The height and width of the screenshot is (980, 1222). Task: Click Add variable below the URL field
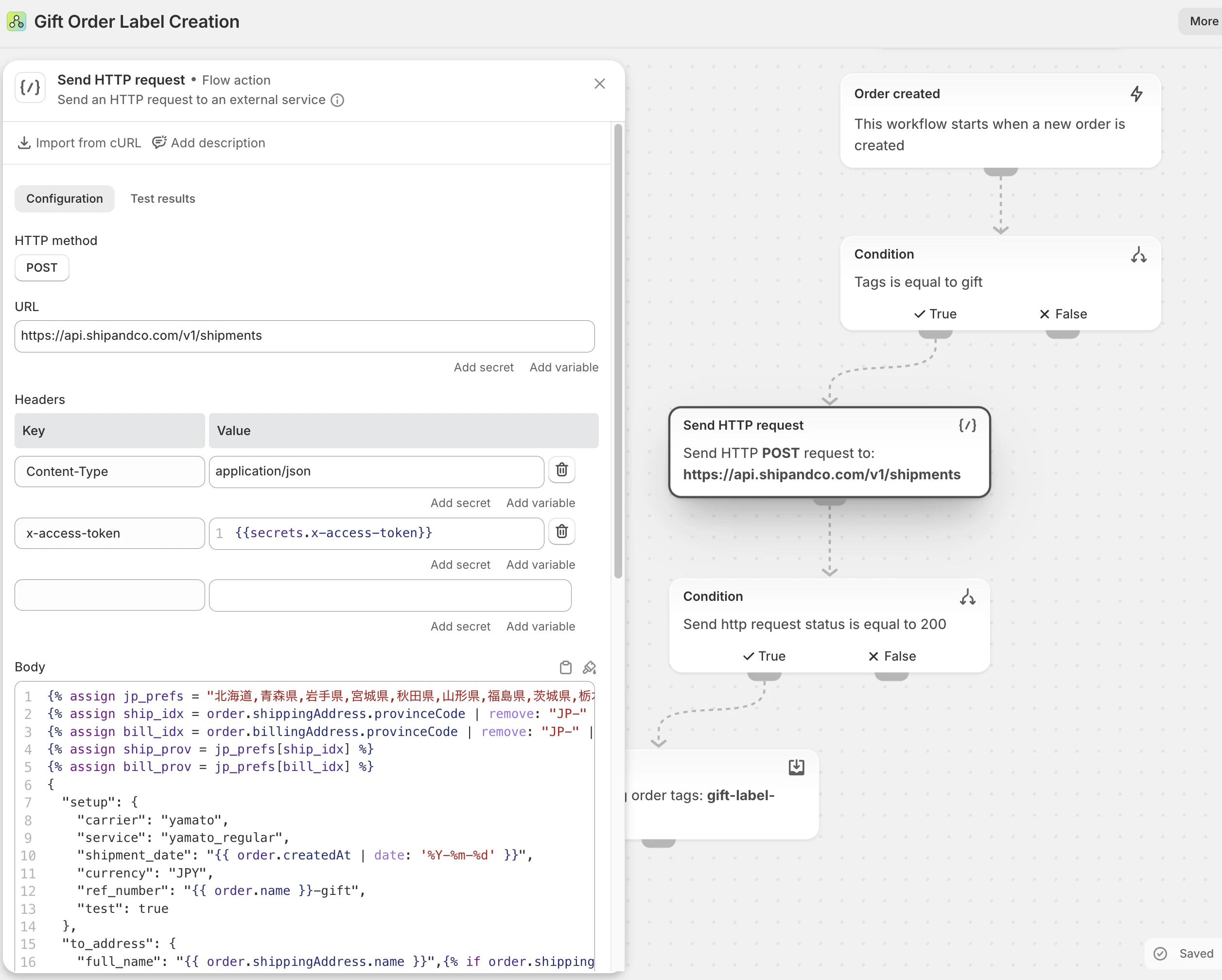tap(564, 367)
